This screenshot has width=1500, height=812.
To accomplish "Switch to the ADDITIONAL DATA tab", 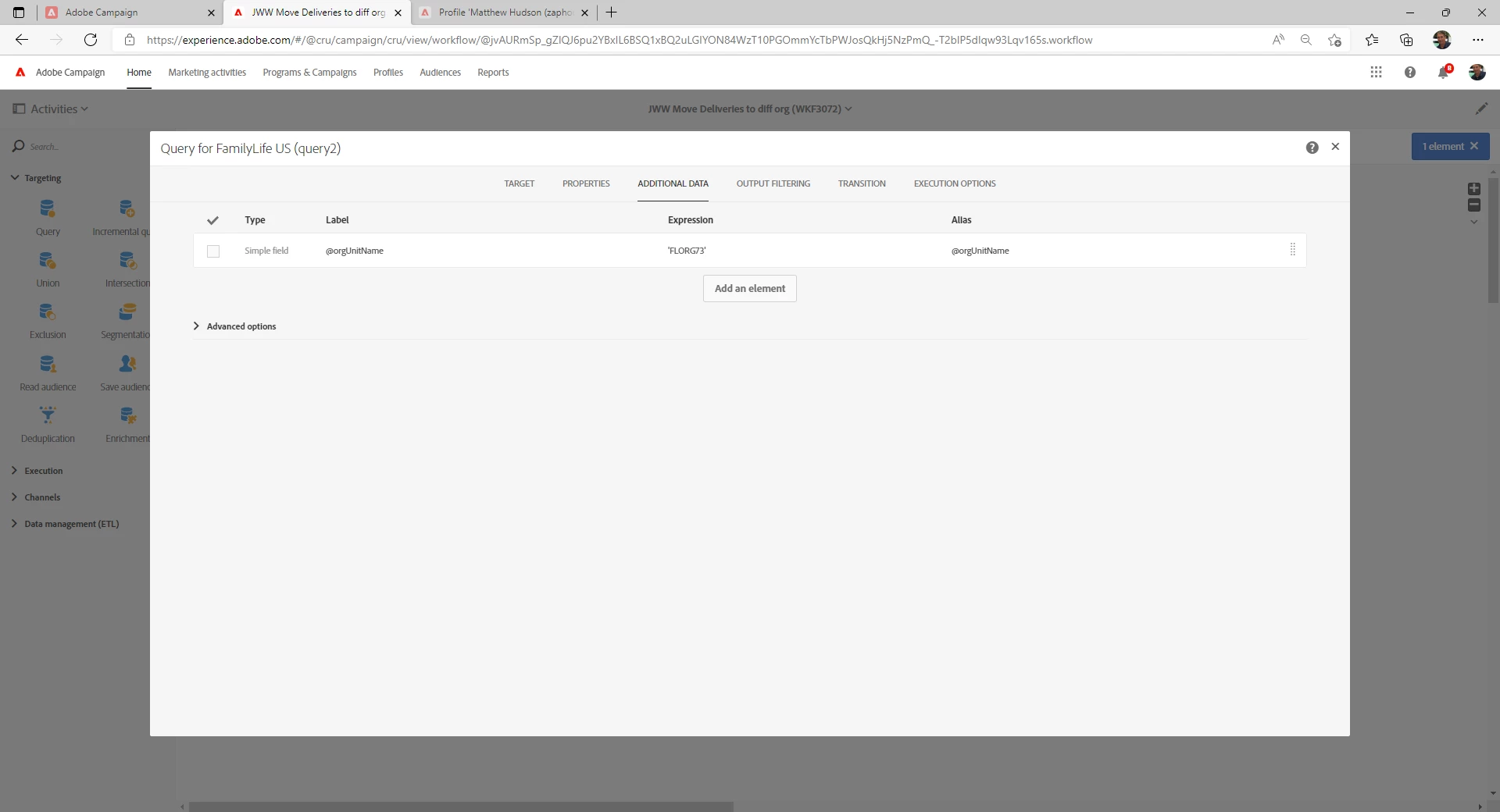I will pos(673,184).
